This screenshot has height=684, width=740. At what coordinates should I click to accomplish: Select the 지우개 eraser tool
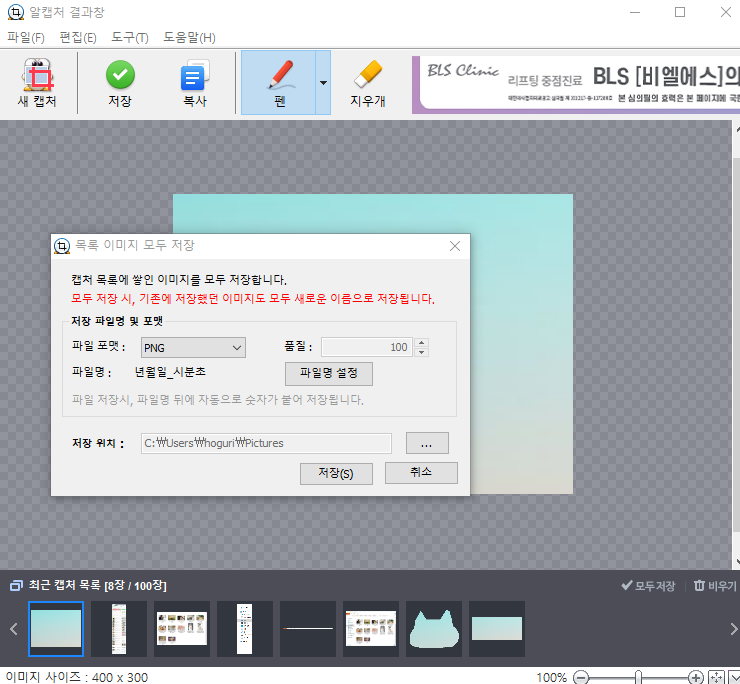click(x=368, y=83)
